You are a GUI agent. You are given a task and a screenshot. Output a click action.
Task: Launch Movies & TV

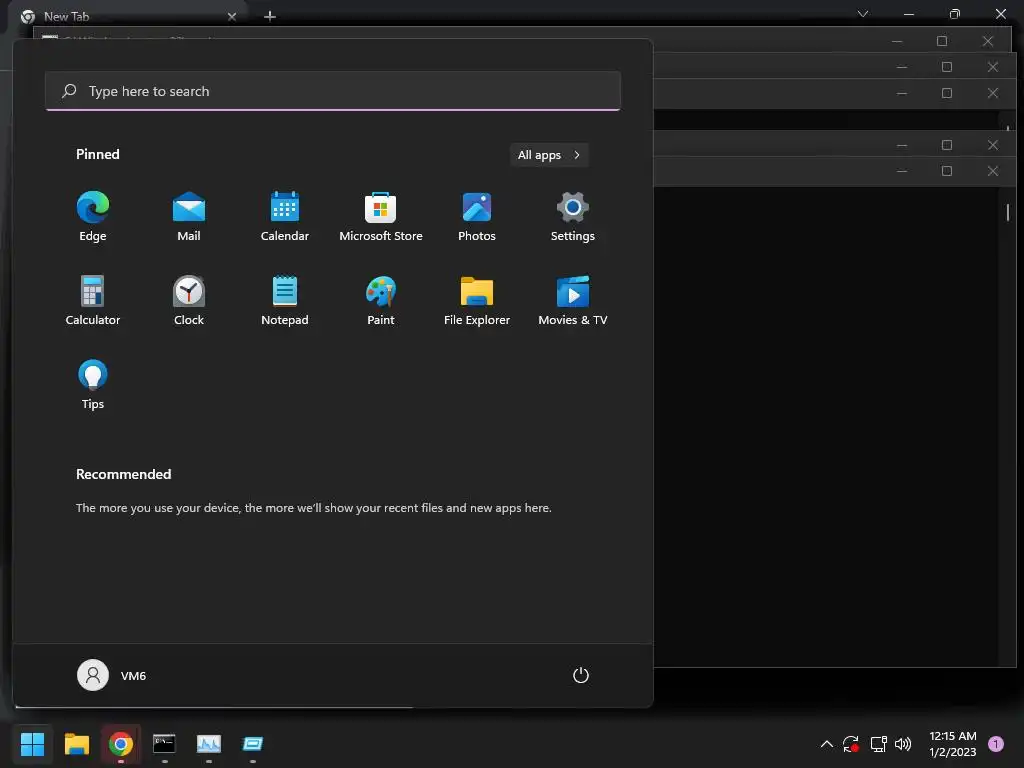pos(573,300)
